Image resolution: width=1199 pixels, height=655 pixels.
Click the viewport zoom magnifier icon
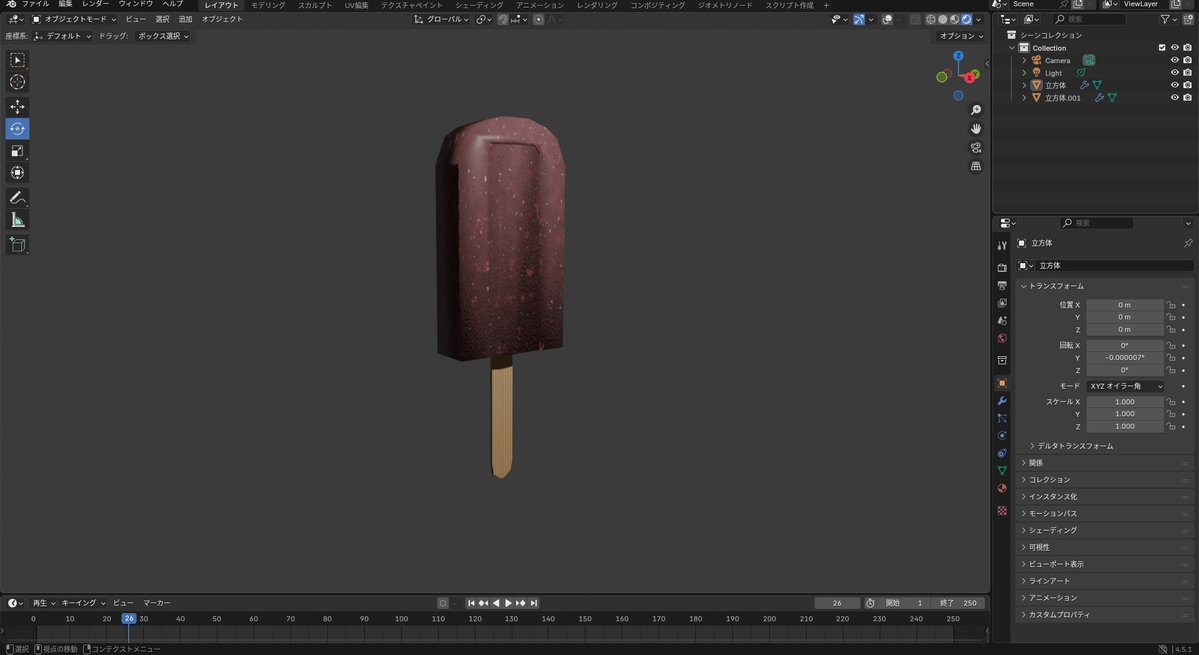point(976,110)
